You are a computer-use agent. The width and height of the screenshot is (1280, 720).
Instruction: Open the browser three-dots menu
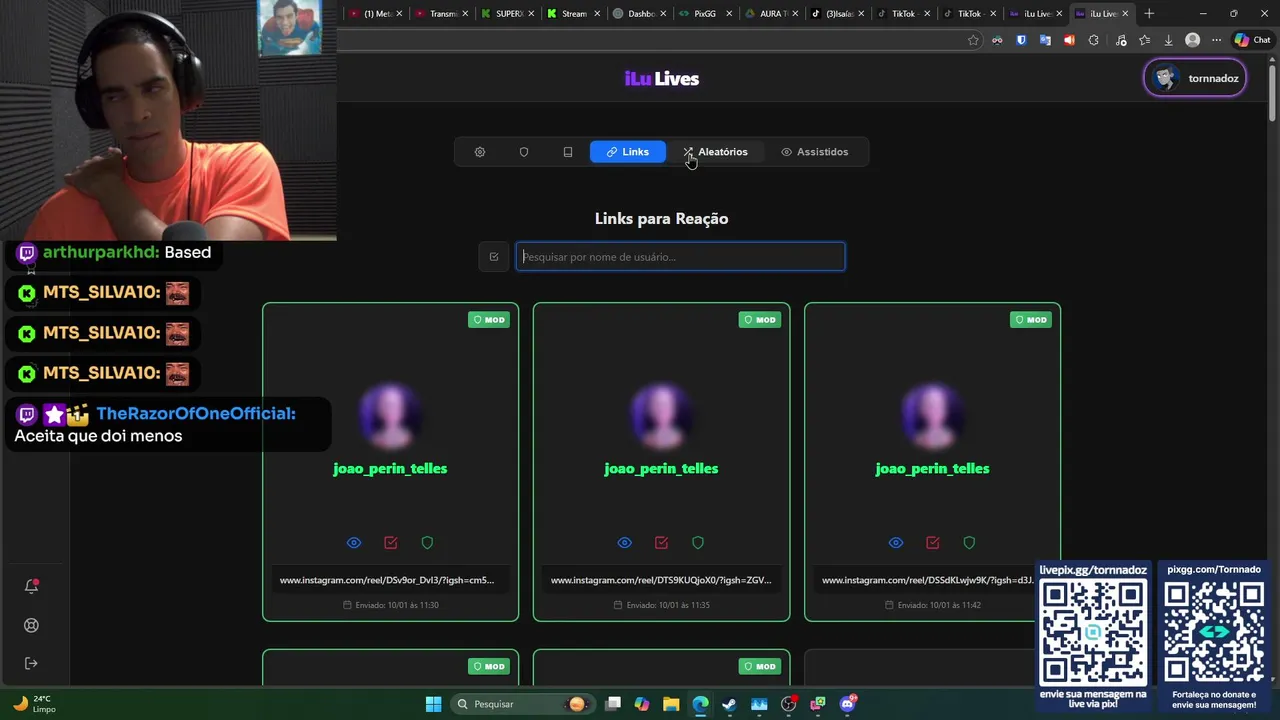pyautogui.click(x=1216, y=40)
